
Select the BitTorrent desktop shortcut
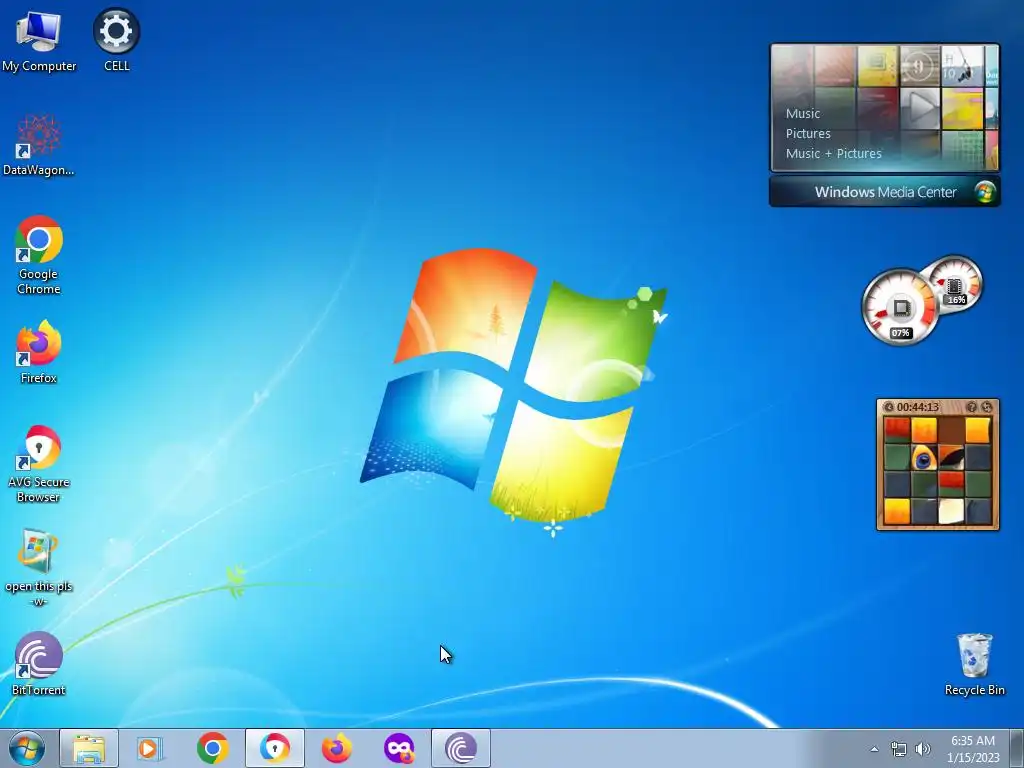click(39, 664)
